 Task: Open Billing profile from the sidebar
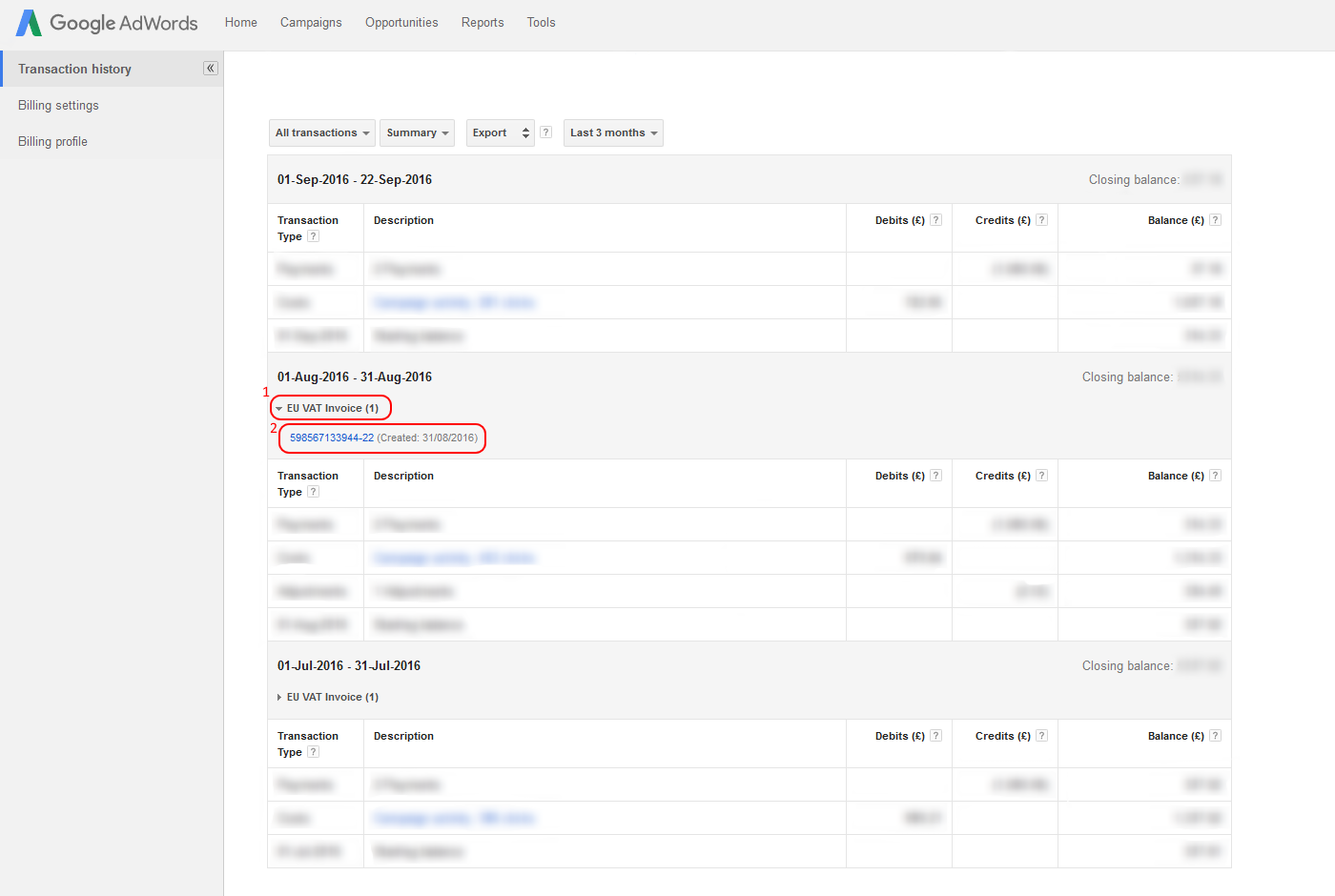[52, 141]
